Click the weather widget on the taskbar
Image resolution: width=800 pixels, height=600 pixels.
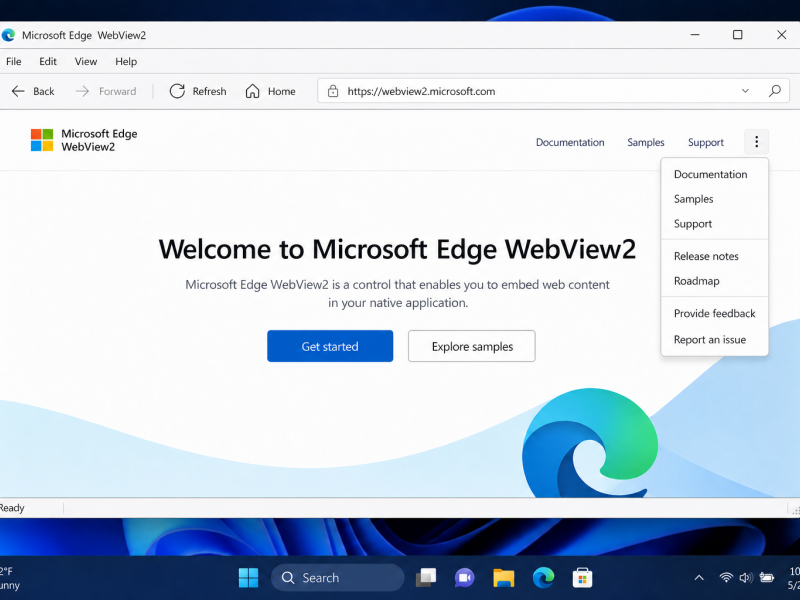(x=10, y=578)
